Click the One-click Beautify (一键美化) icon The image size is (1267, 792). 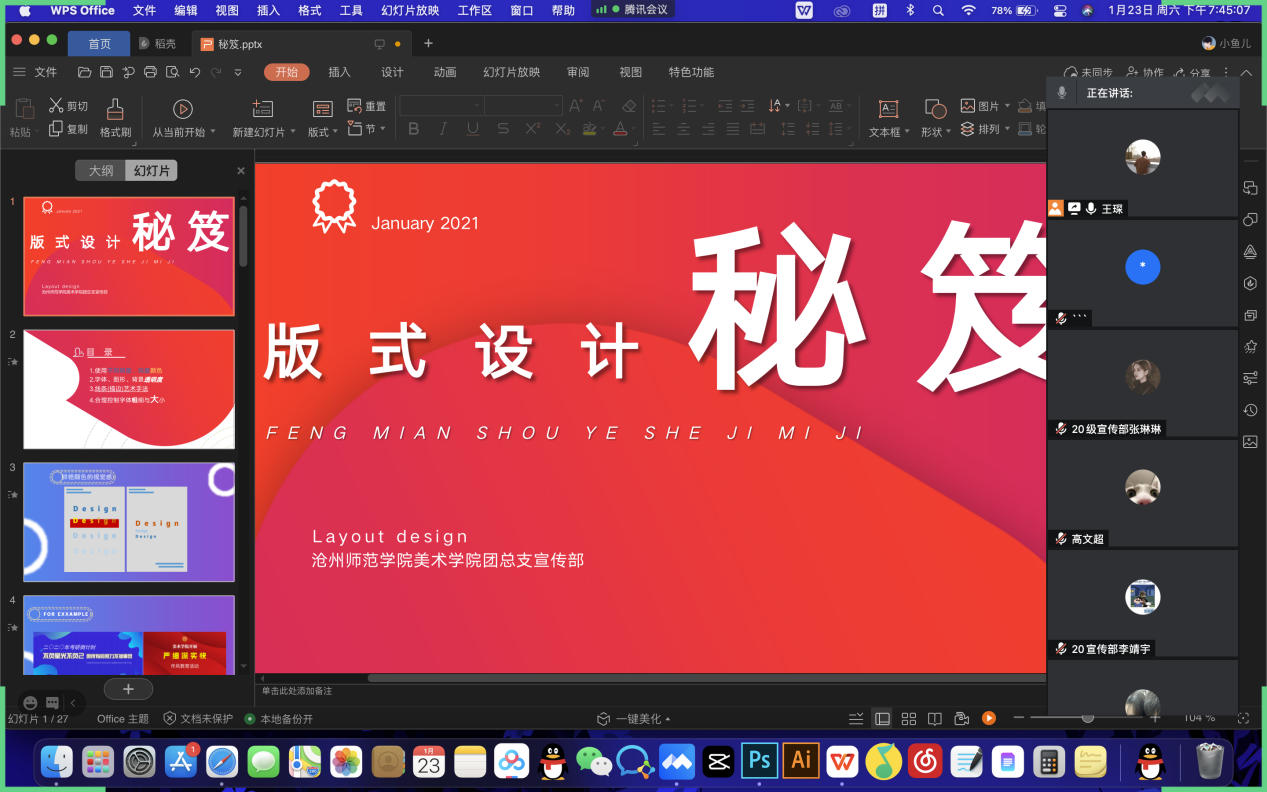coord(603,718)
